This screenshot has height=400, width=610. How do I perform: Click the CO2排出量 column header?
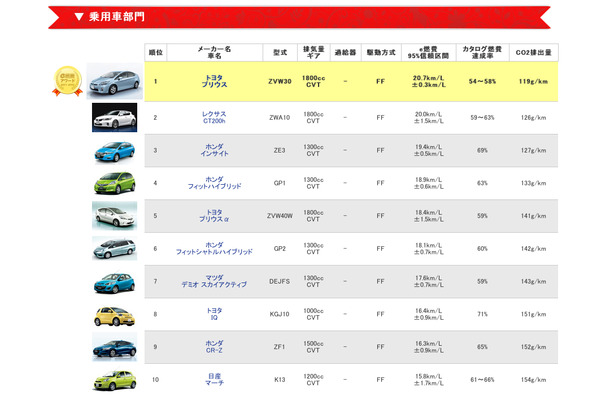(534, 53)
